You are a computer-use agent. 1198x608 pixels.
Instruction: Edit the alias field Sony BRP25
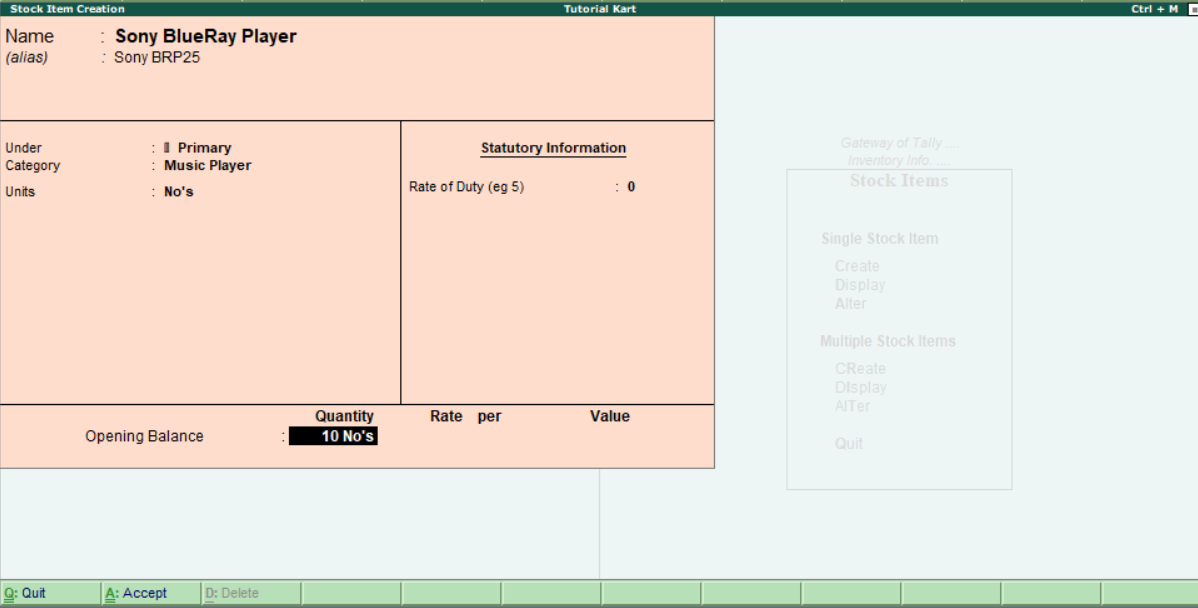[157, 57]
